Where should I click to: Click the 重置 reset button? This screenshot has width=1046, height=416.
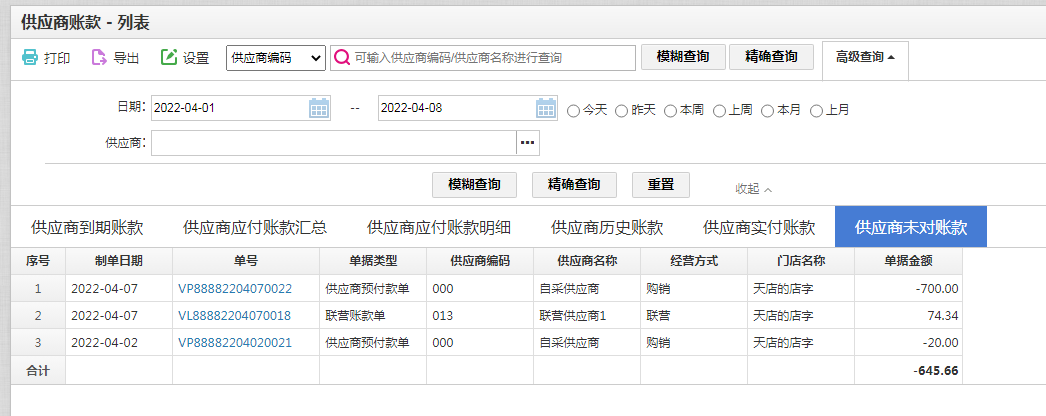tap(661, 185)
